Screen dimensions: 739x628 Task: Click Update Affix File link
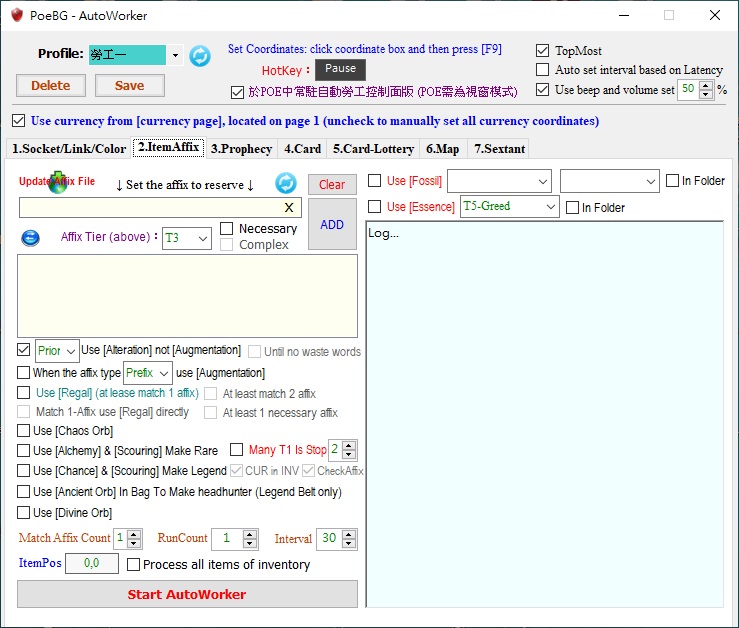(x=57, y=182)
